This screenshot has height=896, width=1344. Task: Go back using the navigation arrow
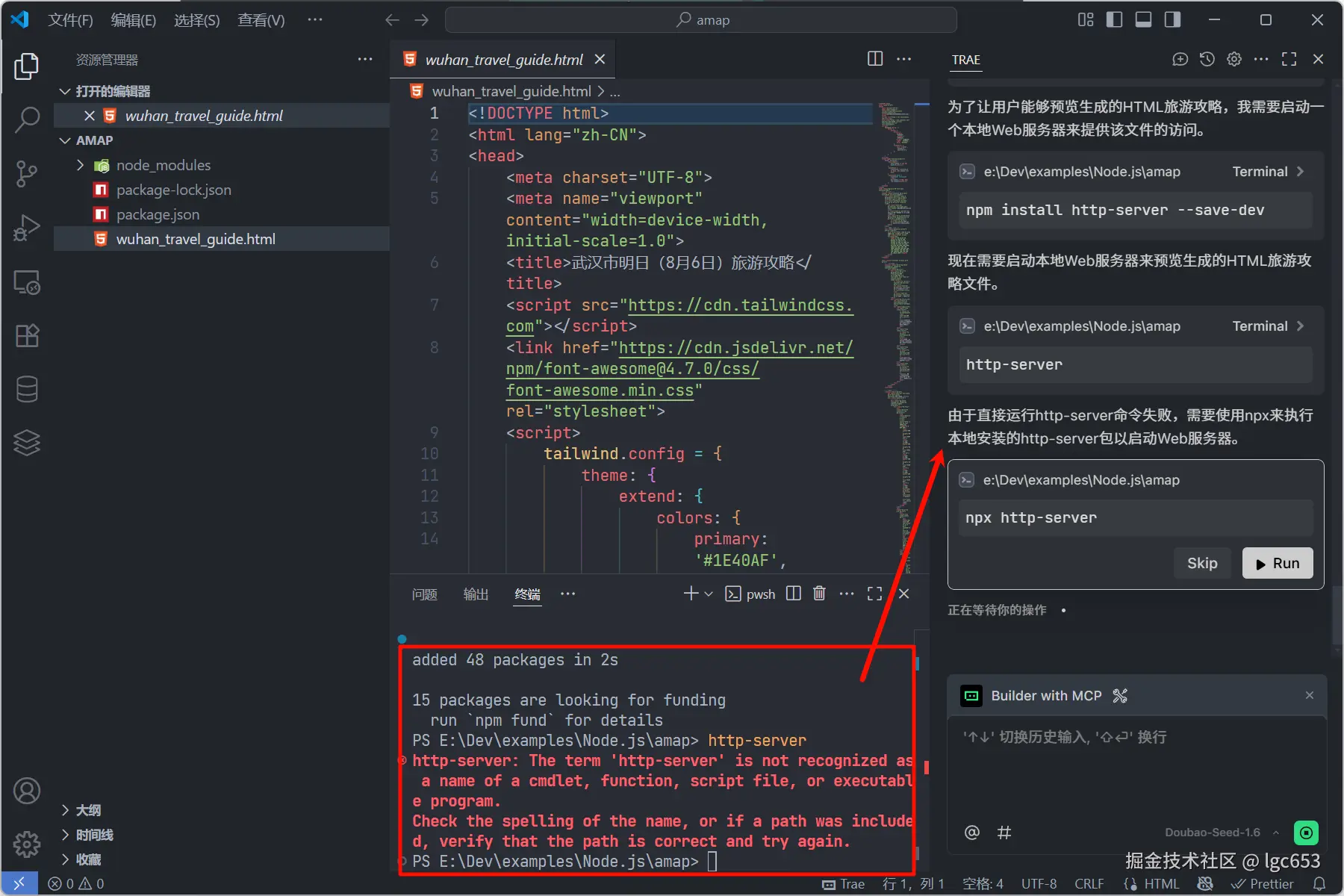click(392, 20)
